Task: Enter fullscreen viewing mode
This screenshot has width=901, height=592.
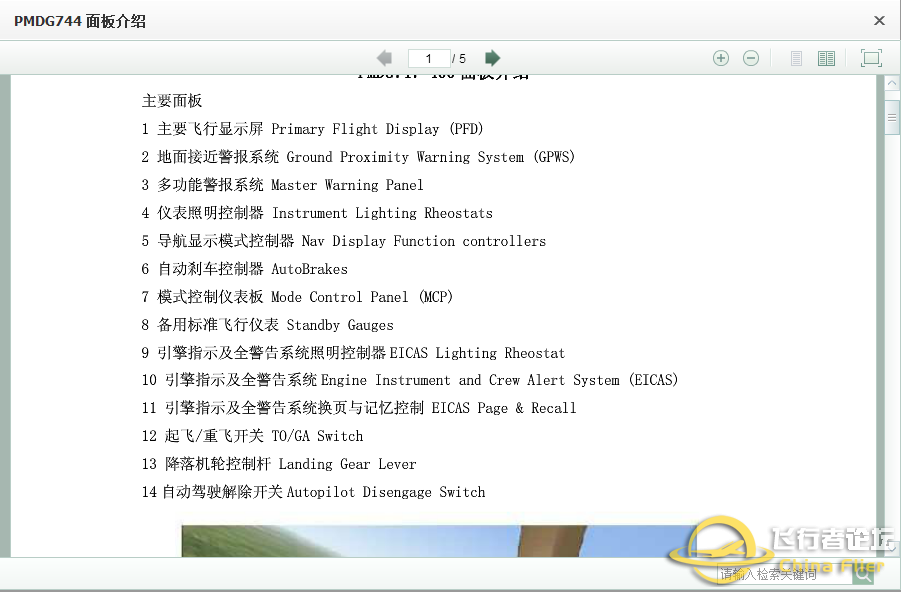Action: tap(871, 58)
